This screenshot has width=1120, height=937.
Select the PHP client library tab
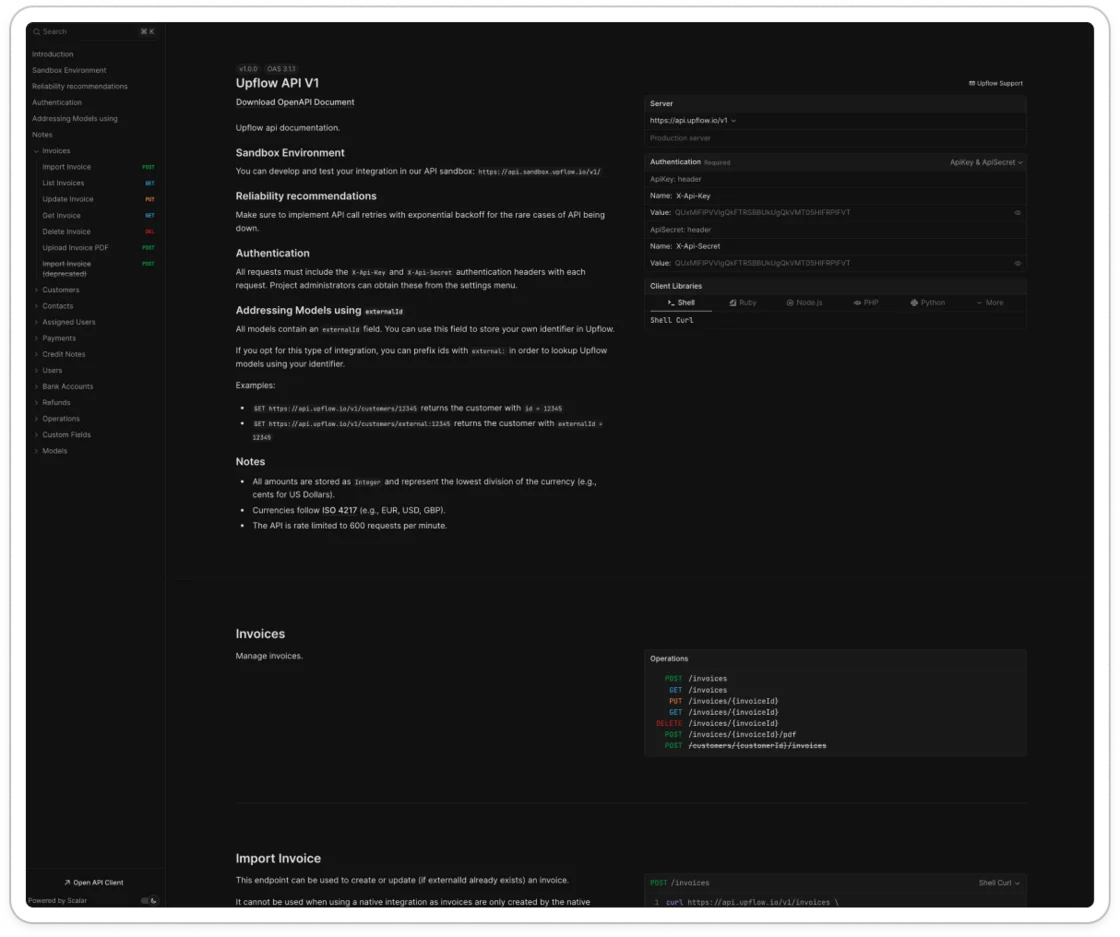pyautogui.click(x=866, y=303)
